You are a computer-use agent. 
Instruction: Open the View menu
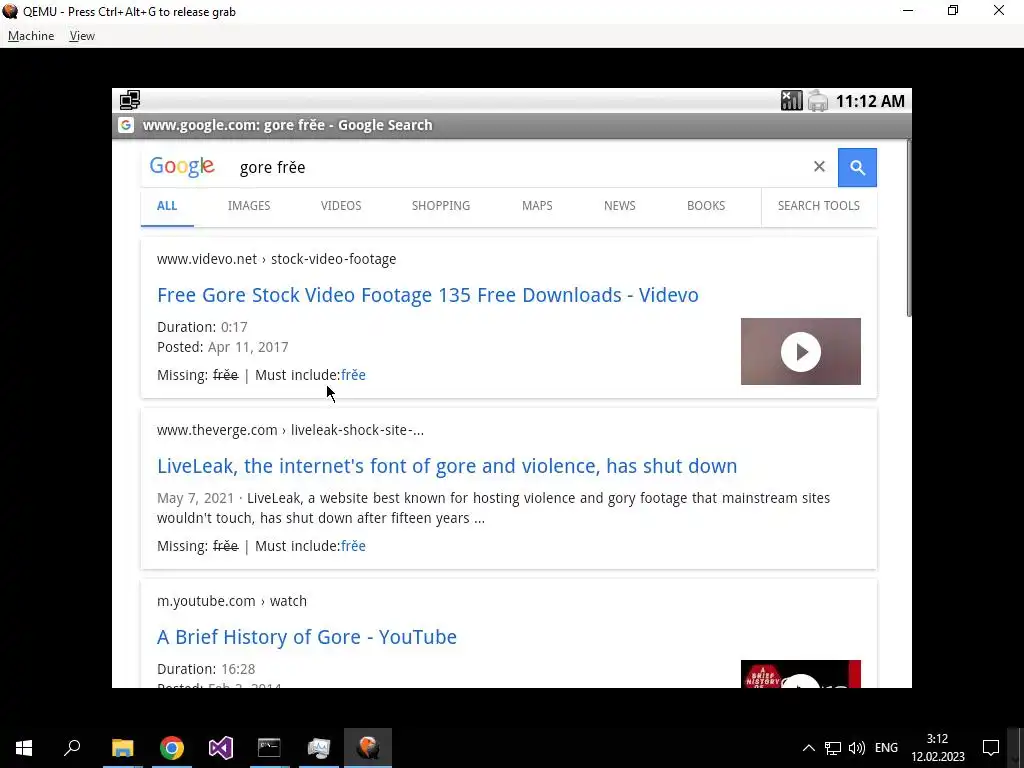[82, 36]
